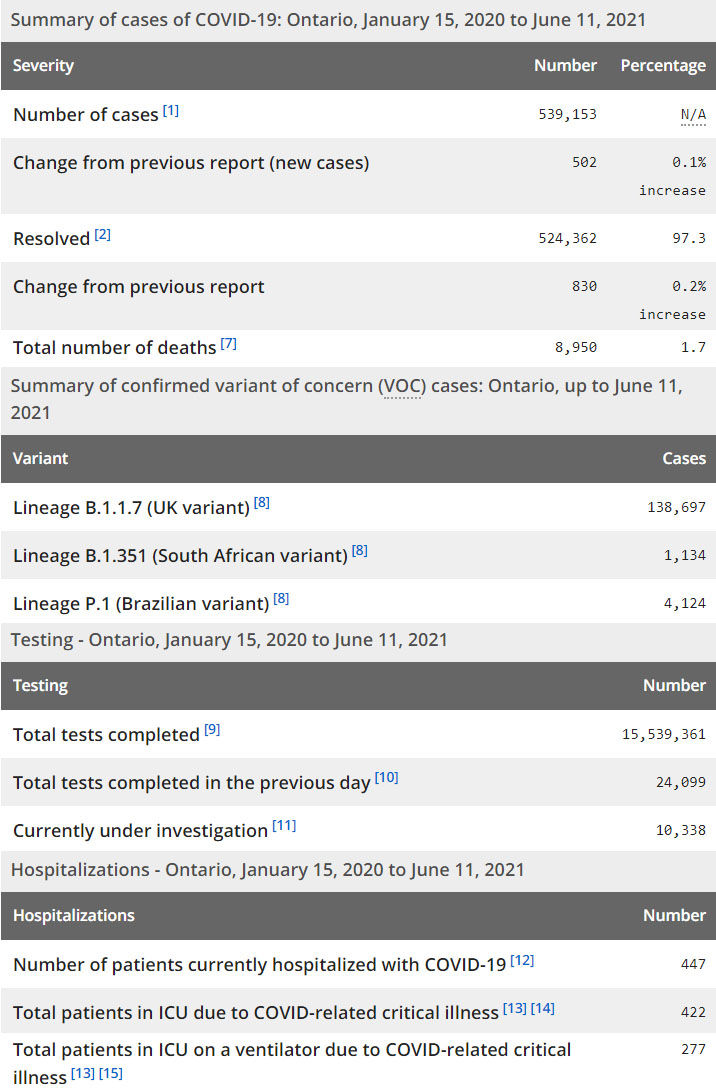The width and height of the screenshot is (716, 1091).
Task: Click footnote 8 on the South African variant row
Action: pos(360,551)
